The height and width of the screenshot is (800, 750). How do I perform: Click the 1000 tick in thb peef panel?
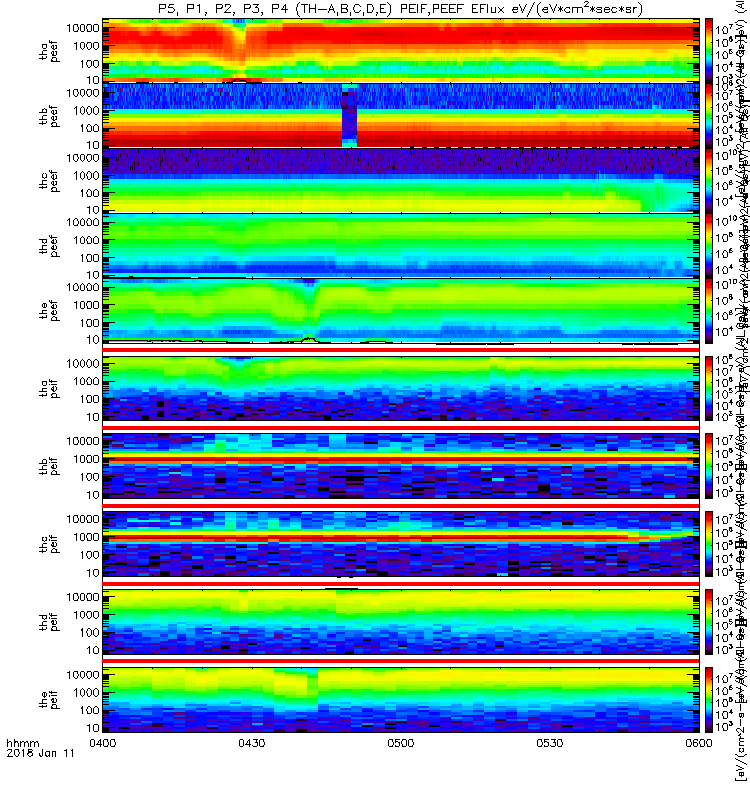tap(86, 111)
